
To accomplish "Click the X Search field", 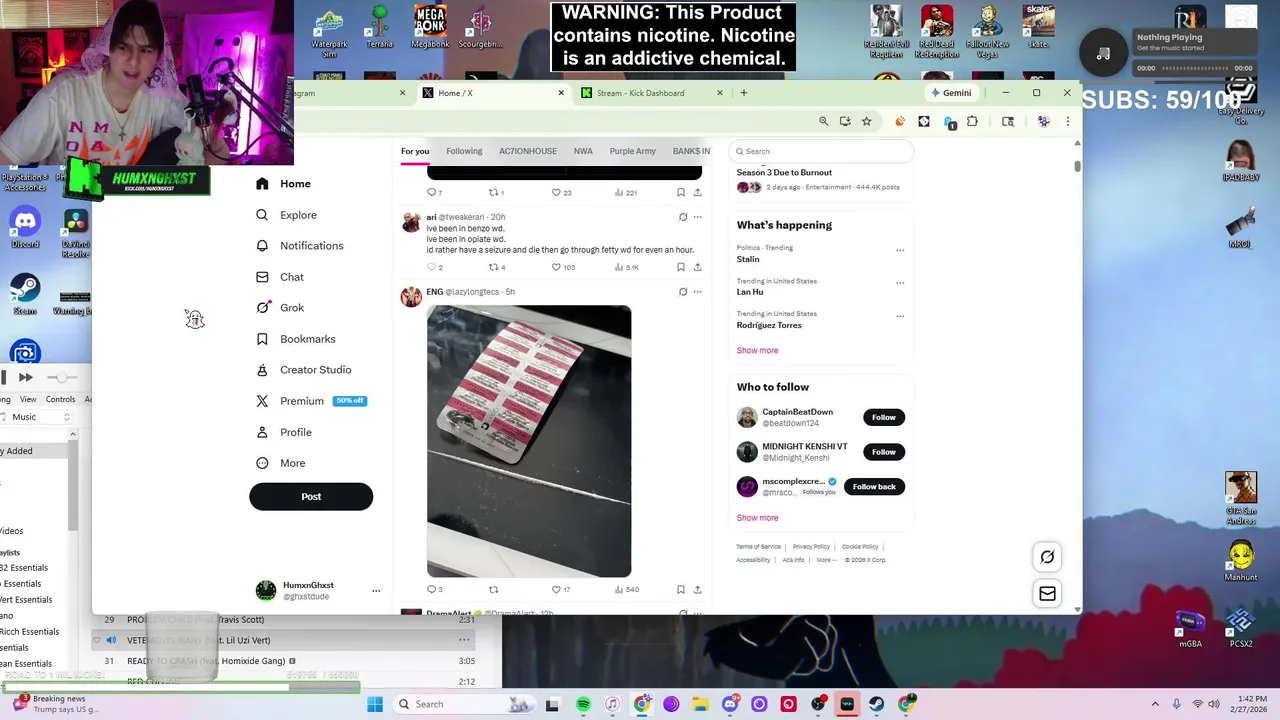I will click(x=821, y=151).
